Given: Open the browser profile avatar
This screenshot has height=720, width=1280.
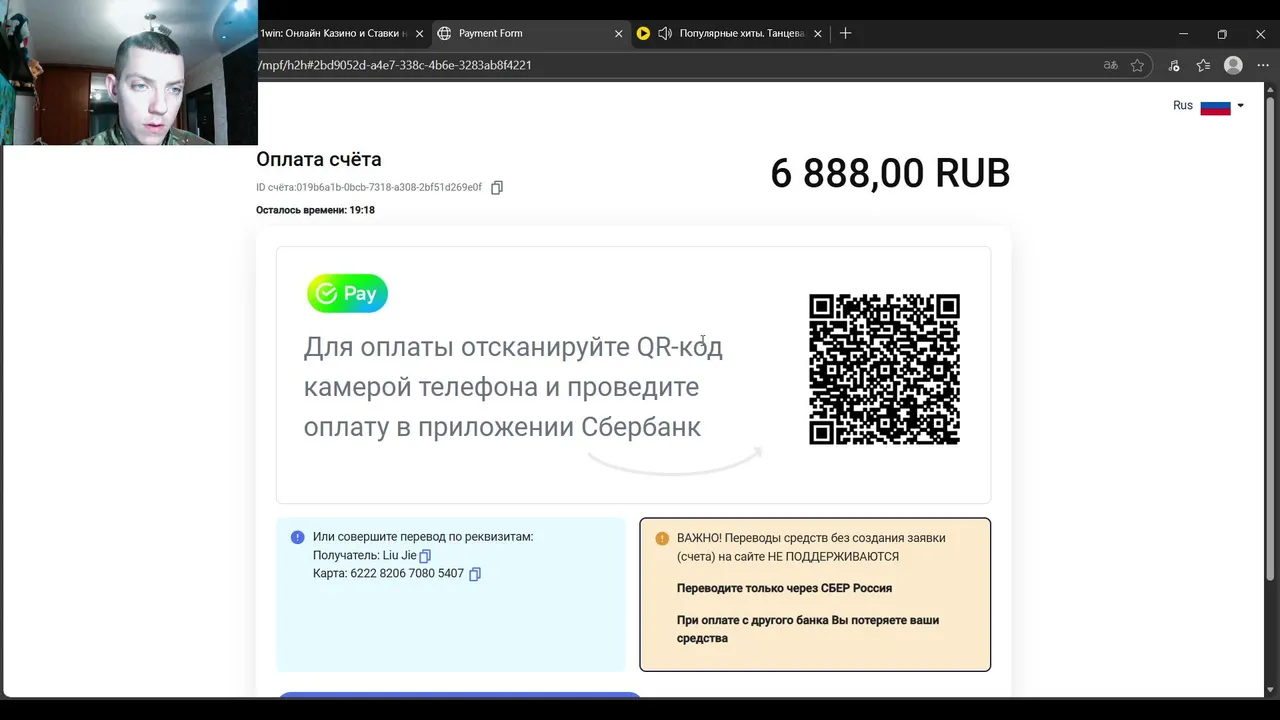Looking at the screenshot, I should 1233,65.
